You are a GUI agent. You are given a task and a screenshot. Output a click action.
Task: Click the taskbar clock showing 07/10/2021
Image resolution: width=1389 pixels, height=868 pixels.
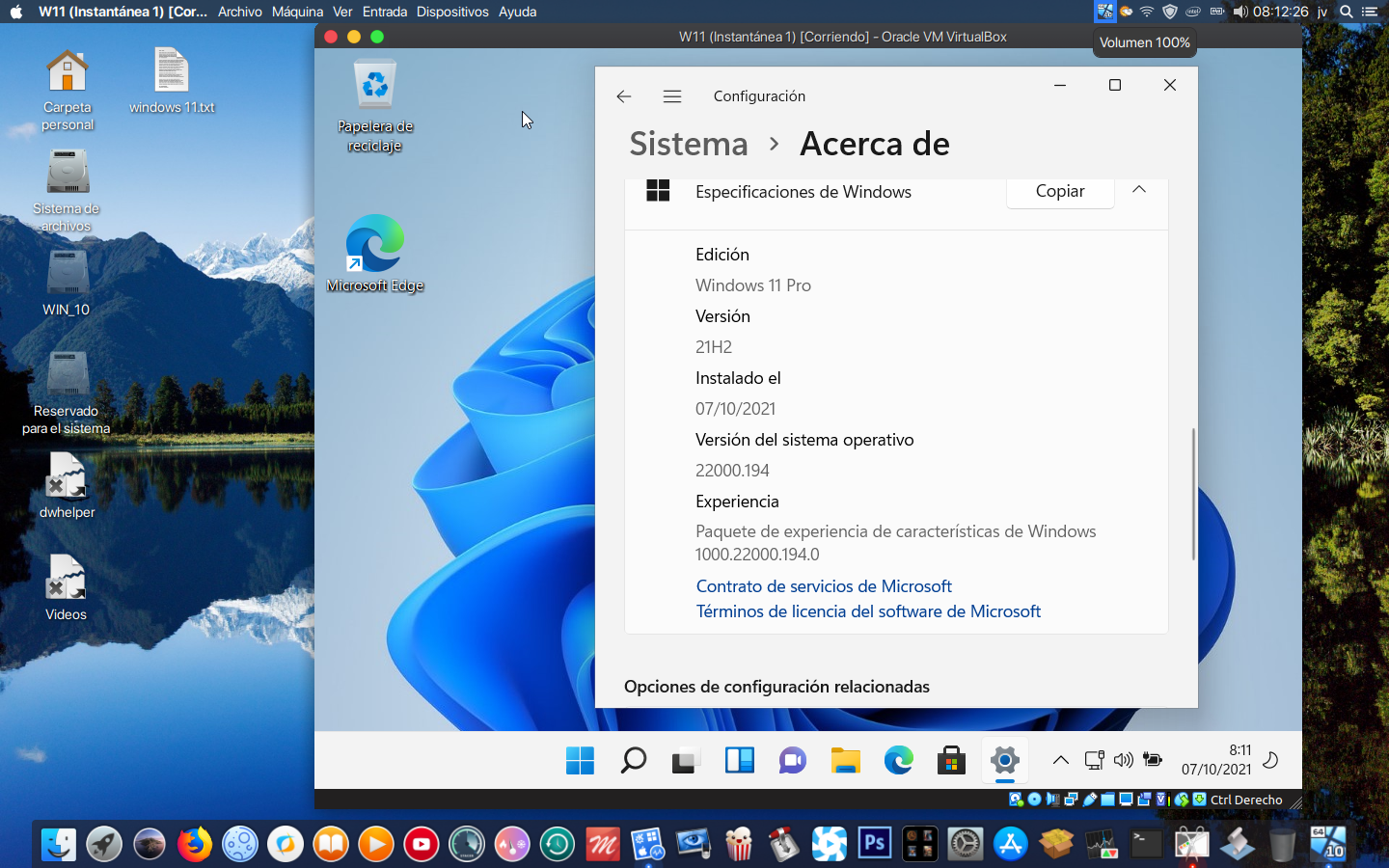point(1216,760)
